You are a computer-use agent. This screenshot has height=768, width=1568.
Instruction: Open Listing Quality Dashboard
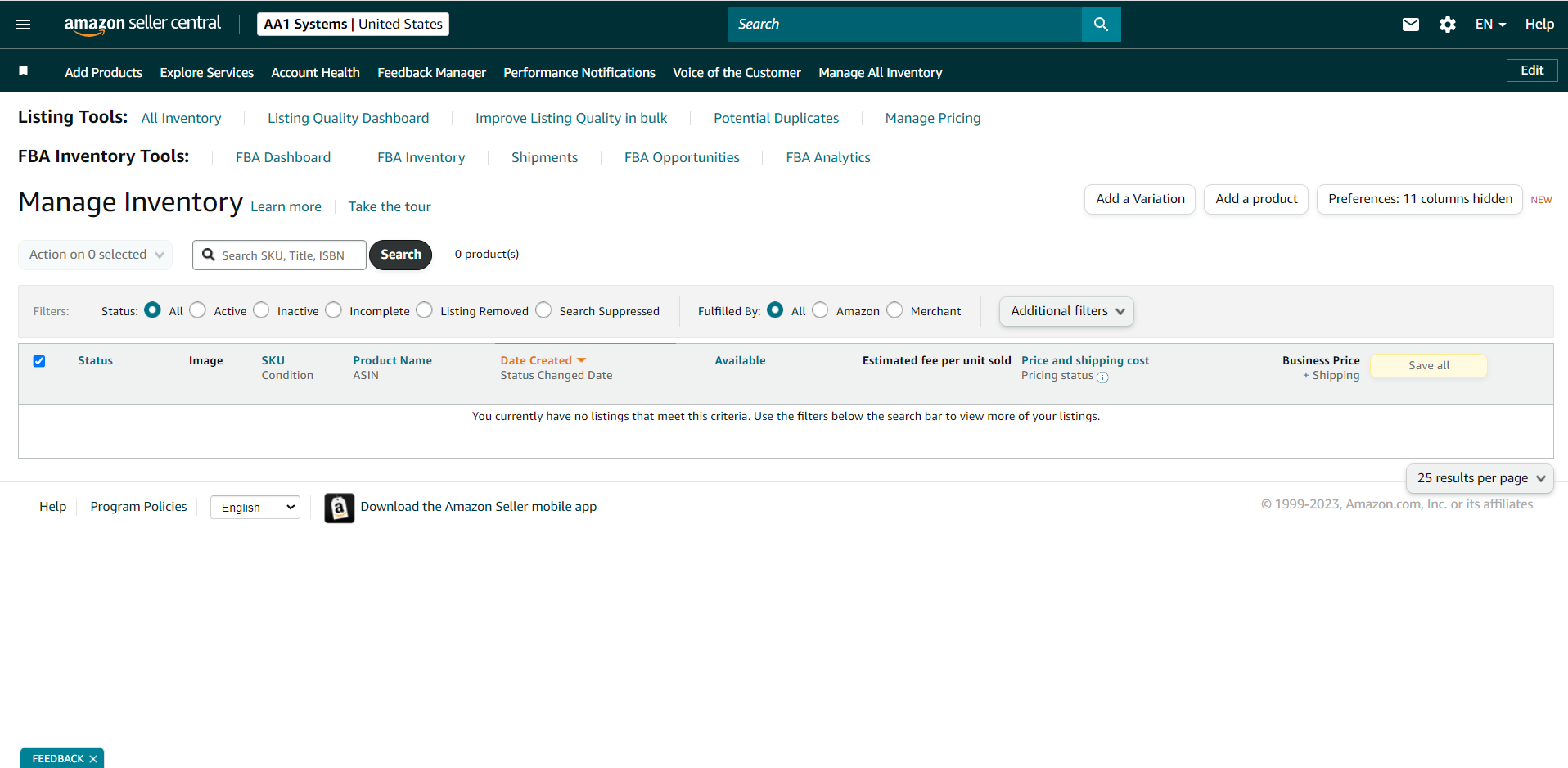point(349,118)
